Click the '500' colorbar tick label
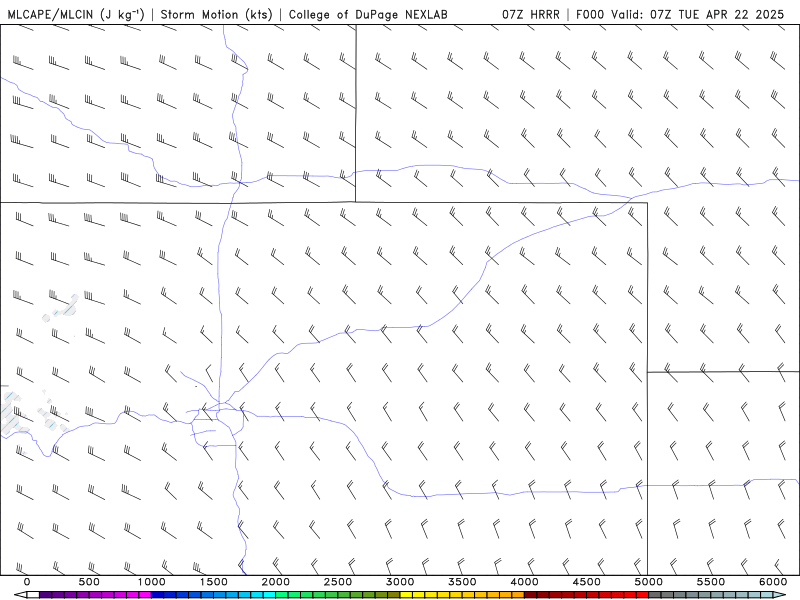The image size is (800, 600). pos(89,582)
